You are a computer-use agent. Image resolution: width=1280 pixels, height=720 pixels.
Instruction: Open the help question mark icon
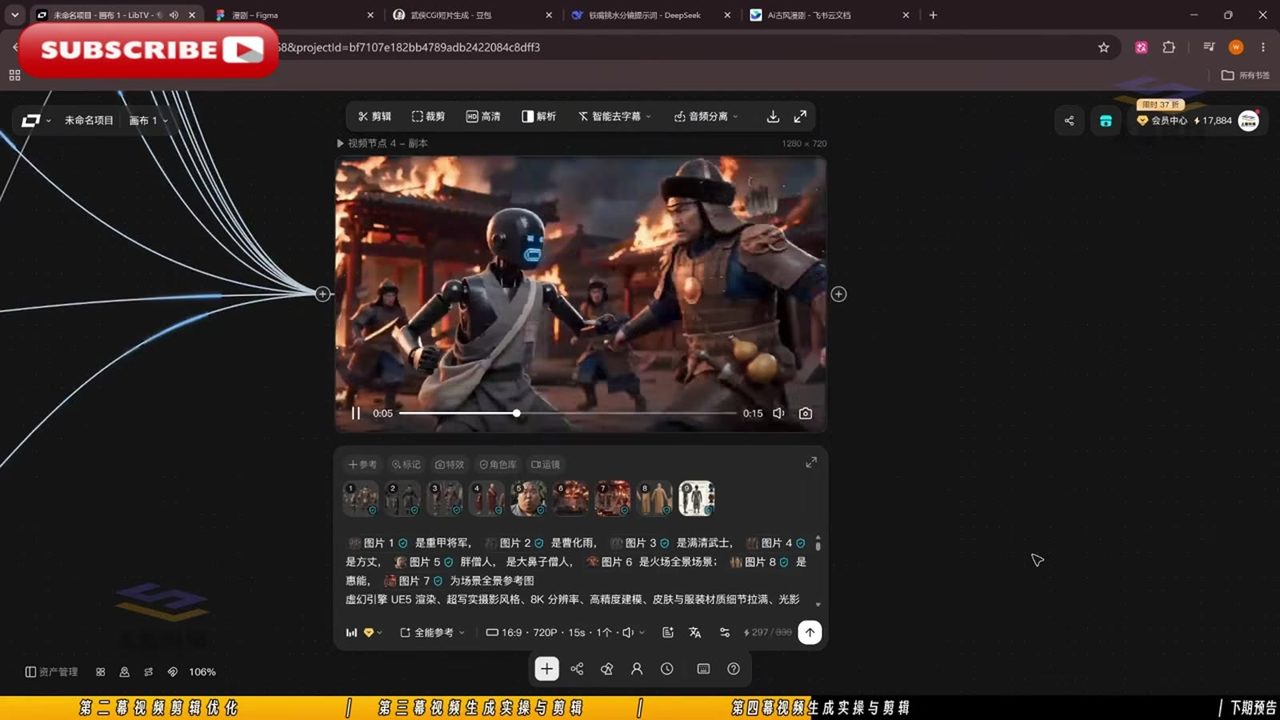coord(733,669)
